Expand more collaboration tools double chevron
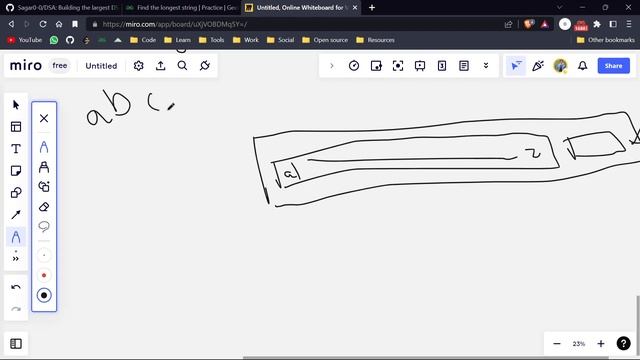This screenshot has width=640, height=360. (x=486, y=66)
